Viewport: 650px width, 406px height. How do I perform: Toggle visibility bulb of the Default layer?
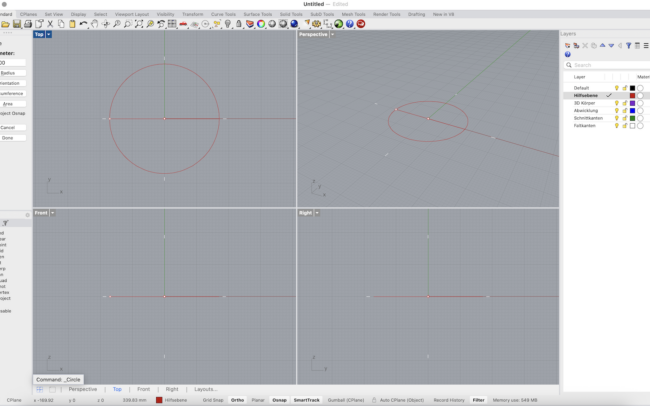click(x=616, y=88)
